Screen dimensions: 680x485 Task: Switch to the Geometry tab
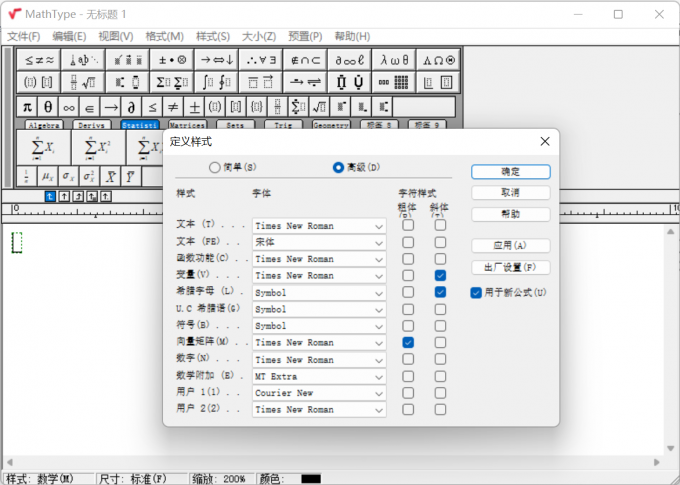(x=331, y=125)
